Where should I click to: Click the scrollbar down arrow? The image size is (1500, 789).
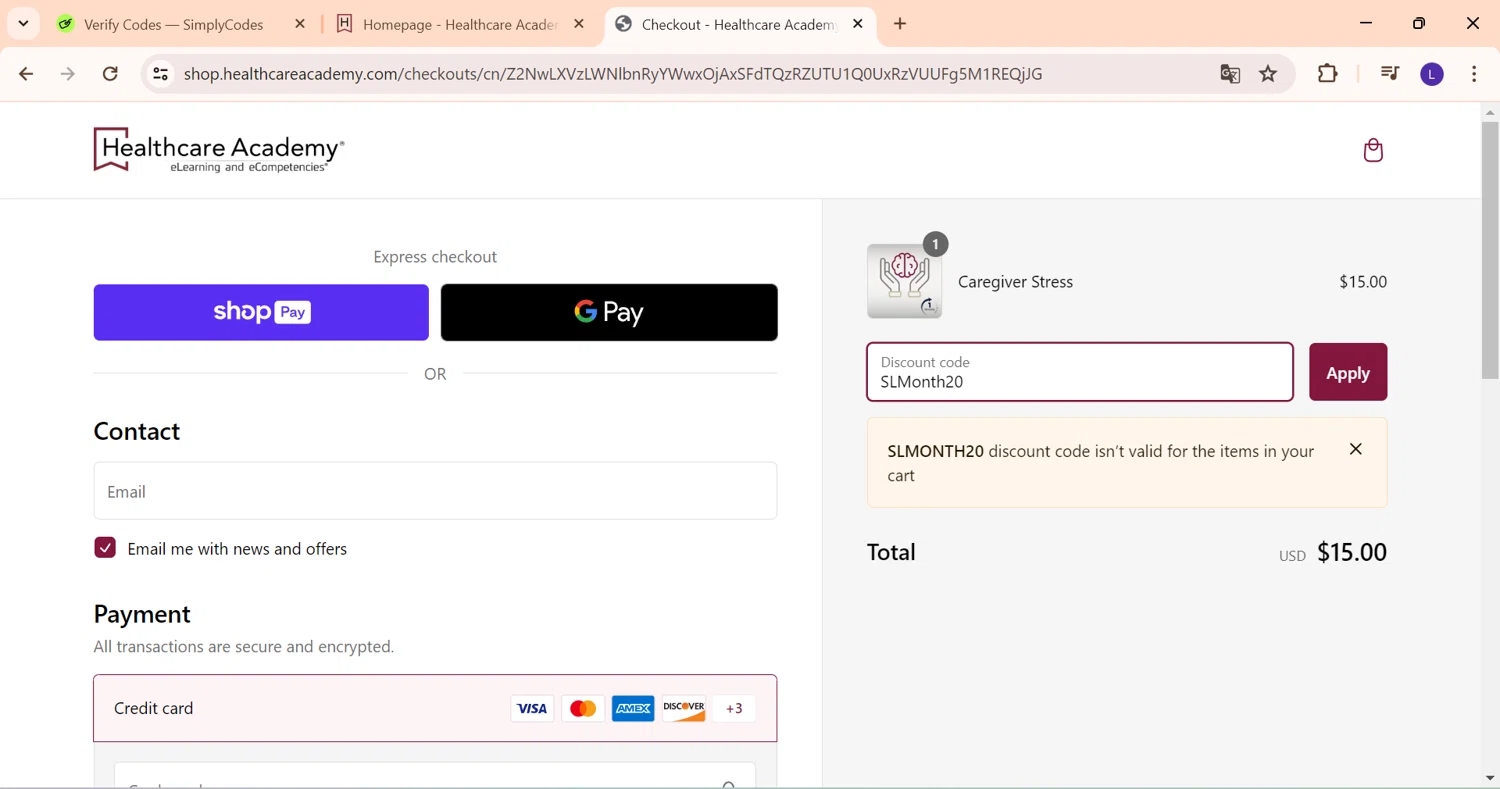pos(1490,778)
